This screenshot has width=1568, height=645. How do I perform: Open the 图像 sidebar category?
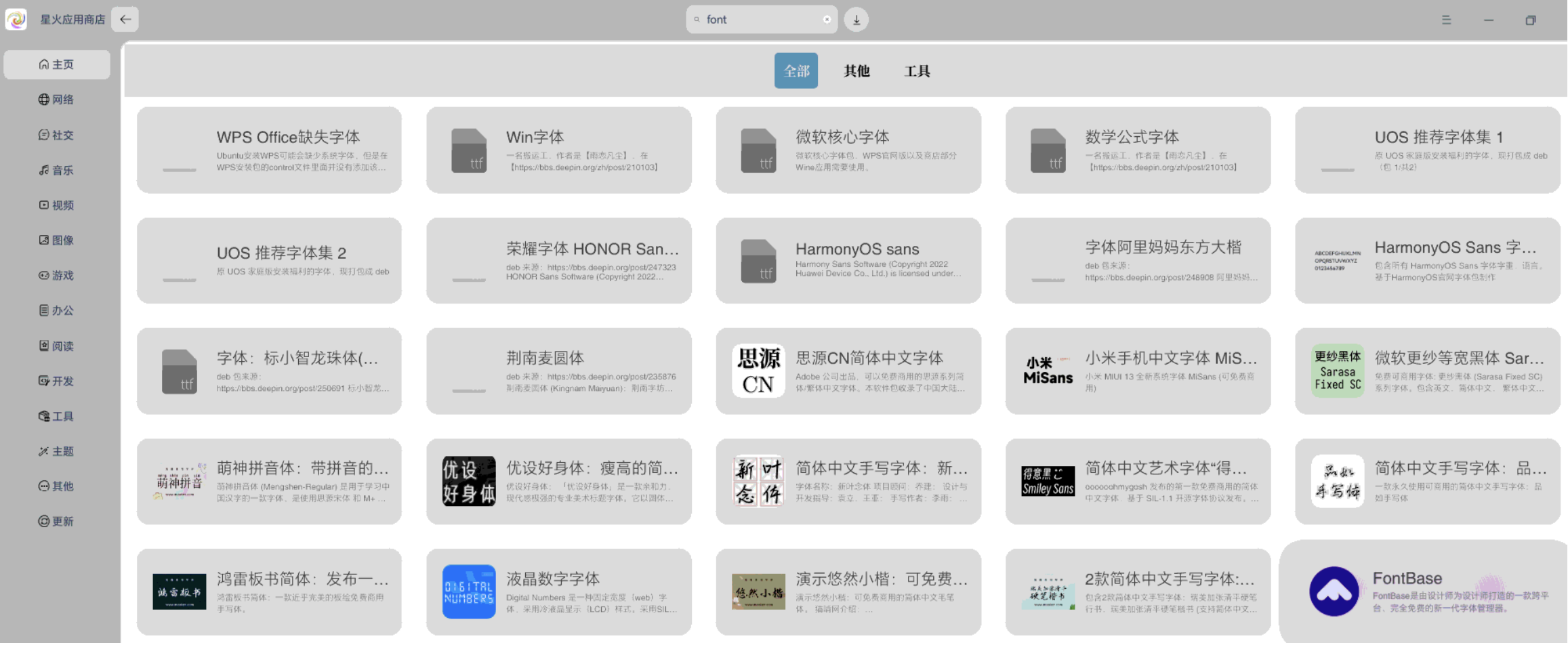coord(57,240)
